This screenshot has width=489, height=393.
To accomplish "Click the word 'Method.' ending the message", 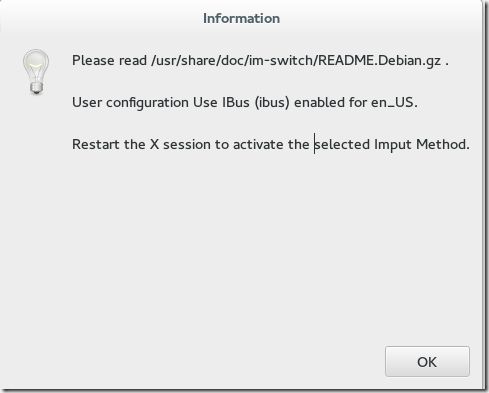I will [443, 144].
